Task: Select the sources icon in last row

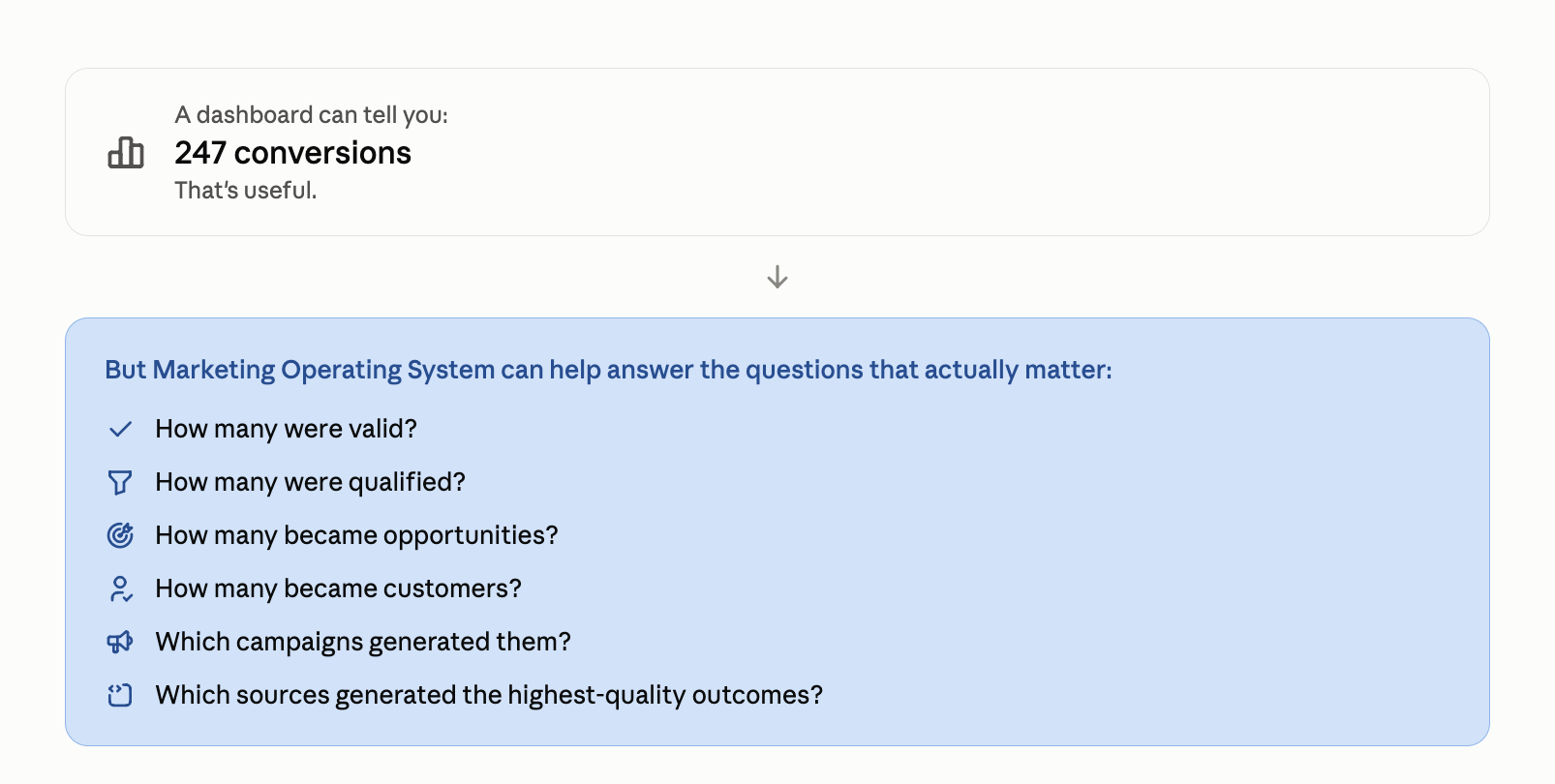Action: 120,695
